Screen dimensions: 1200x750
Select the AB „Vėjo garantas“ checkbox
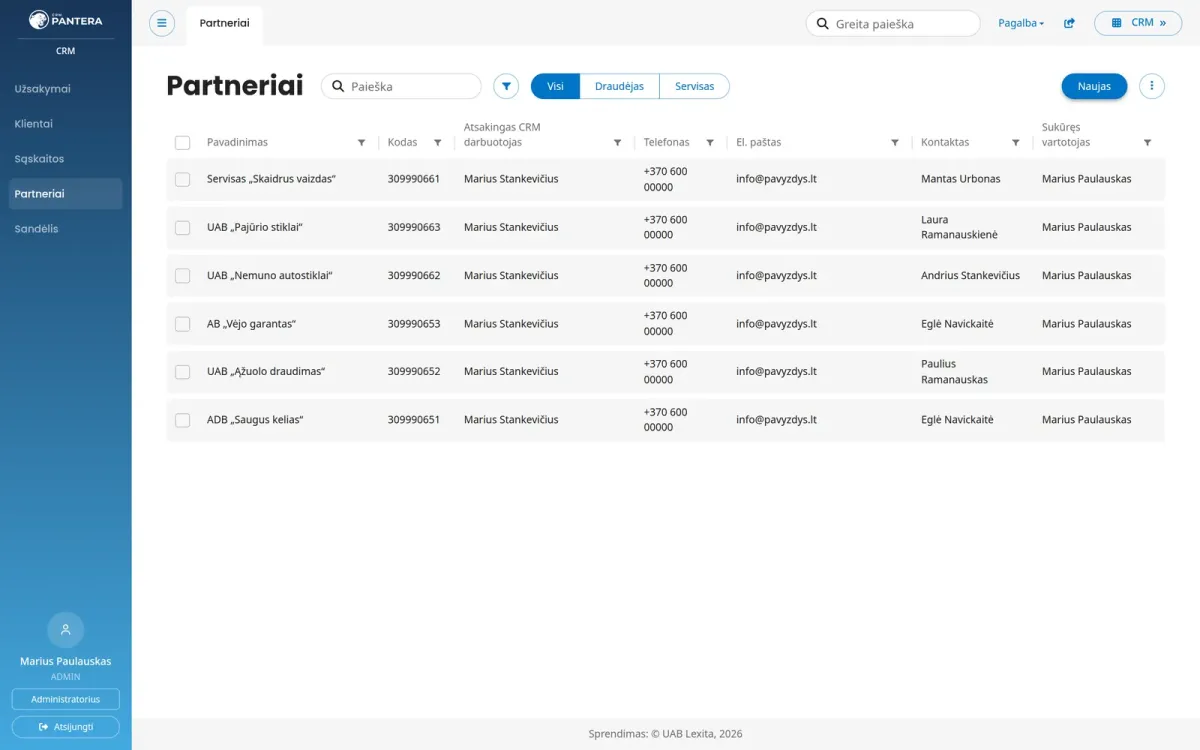point(182,324)
